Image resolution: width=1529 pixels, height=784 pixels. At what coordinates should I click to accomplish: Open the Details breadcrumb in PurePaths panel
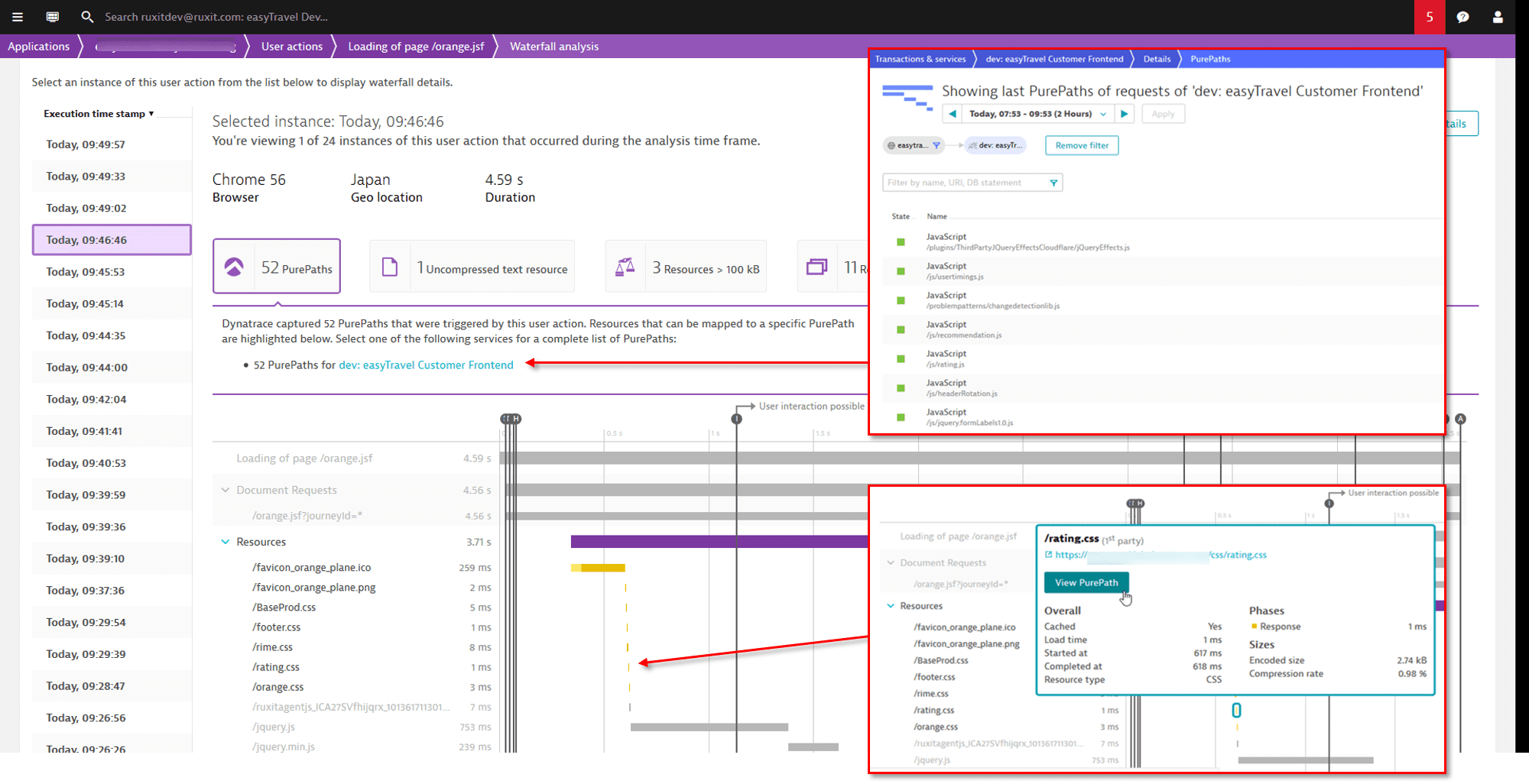coord(1157,59)
